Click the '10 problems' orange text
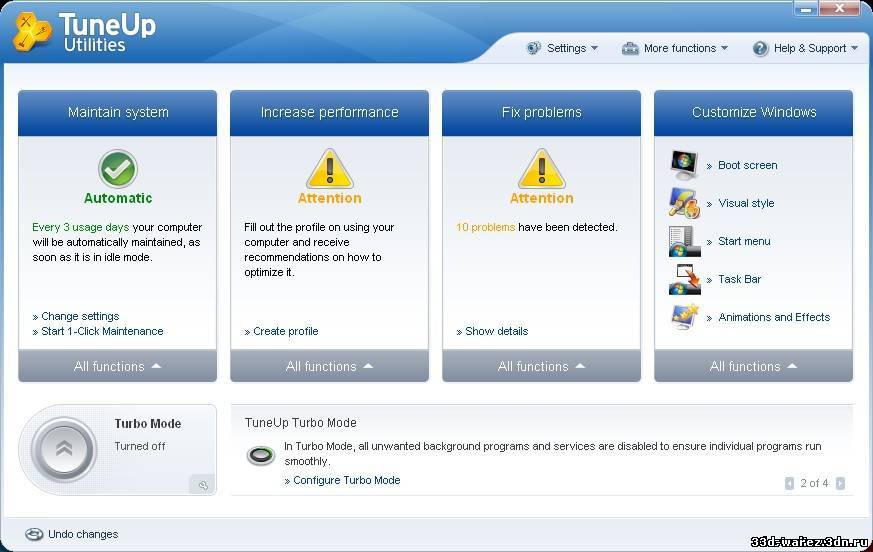 485,227
